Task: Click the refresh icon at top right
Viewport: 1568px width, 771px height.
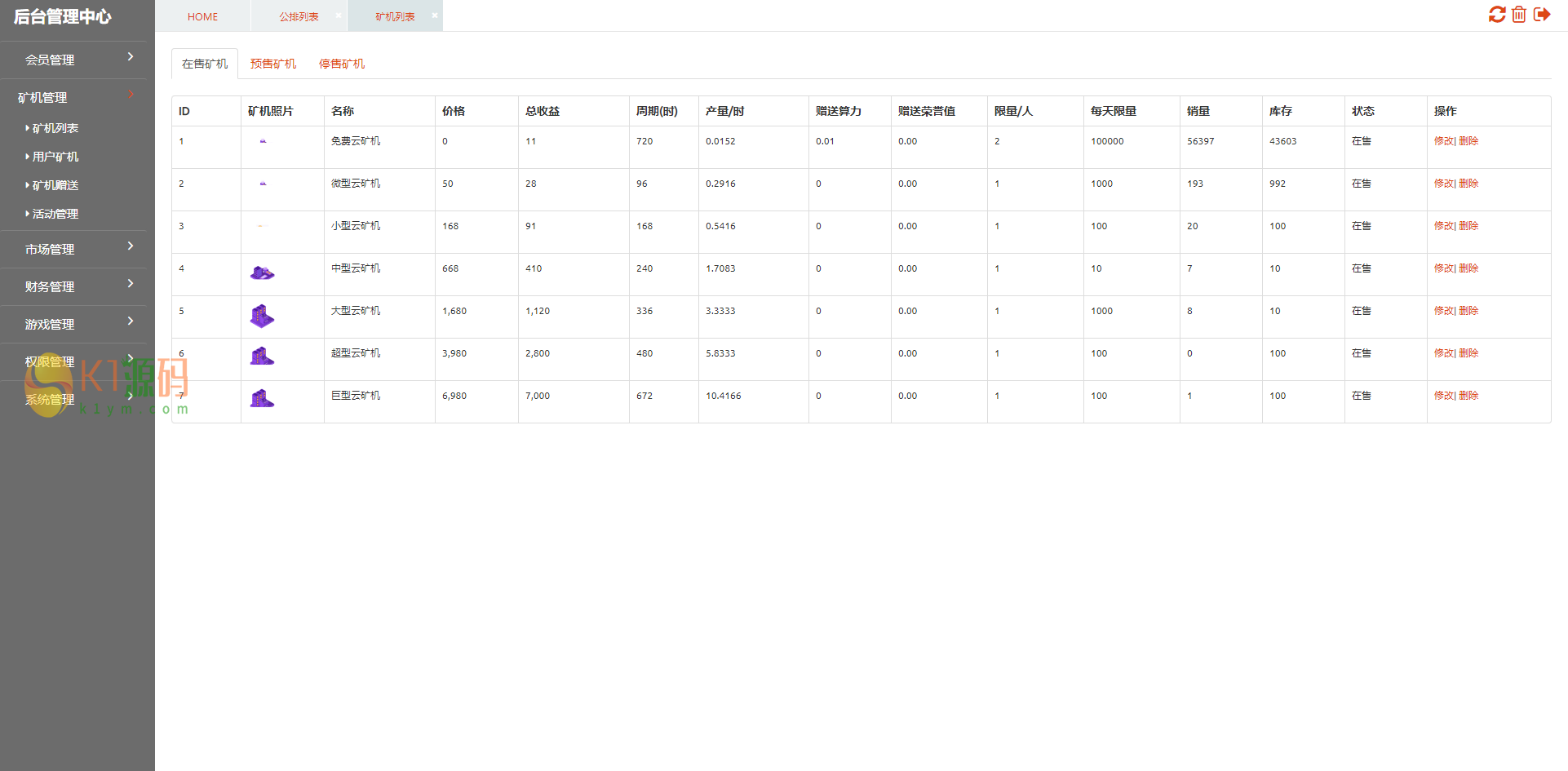Action: point(1497,15)
